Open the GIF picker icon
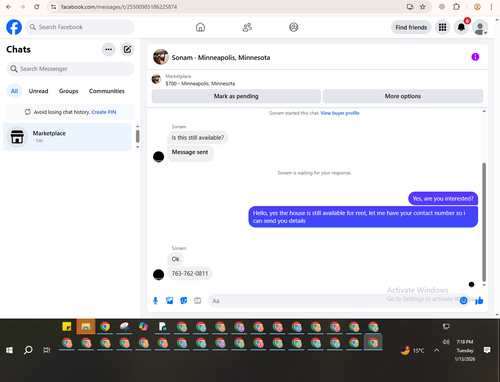 (x=198, y=301)
